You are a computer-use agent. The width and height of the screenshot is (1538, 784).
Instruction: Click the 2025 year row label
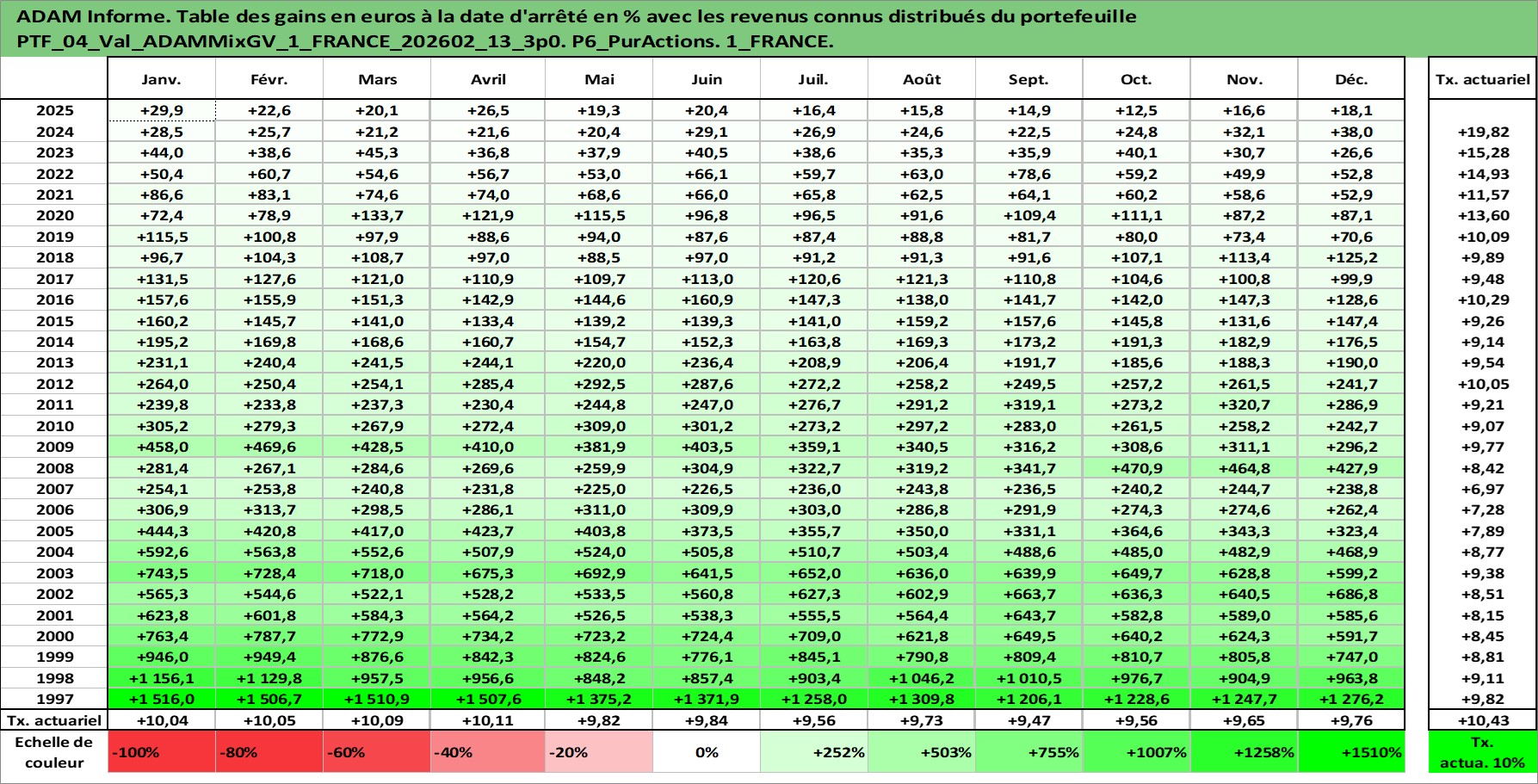[x=54, y=110]
